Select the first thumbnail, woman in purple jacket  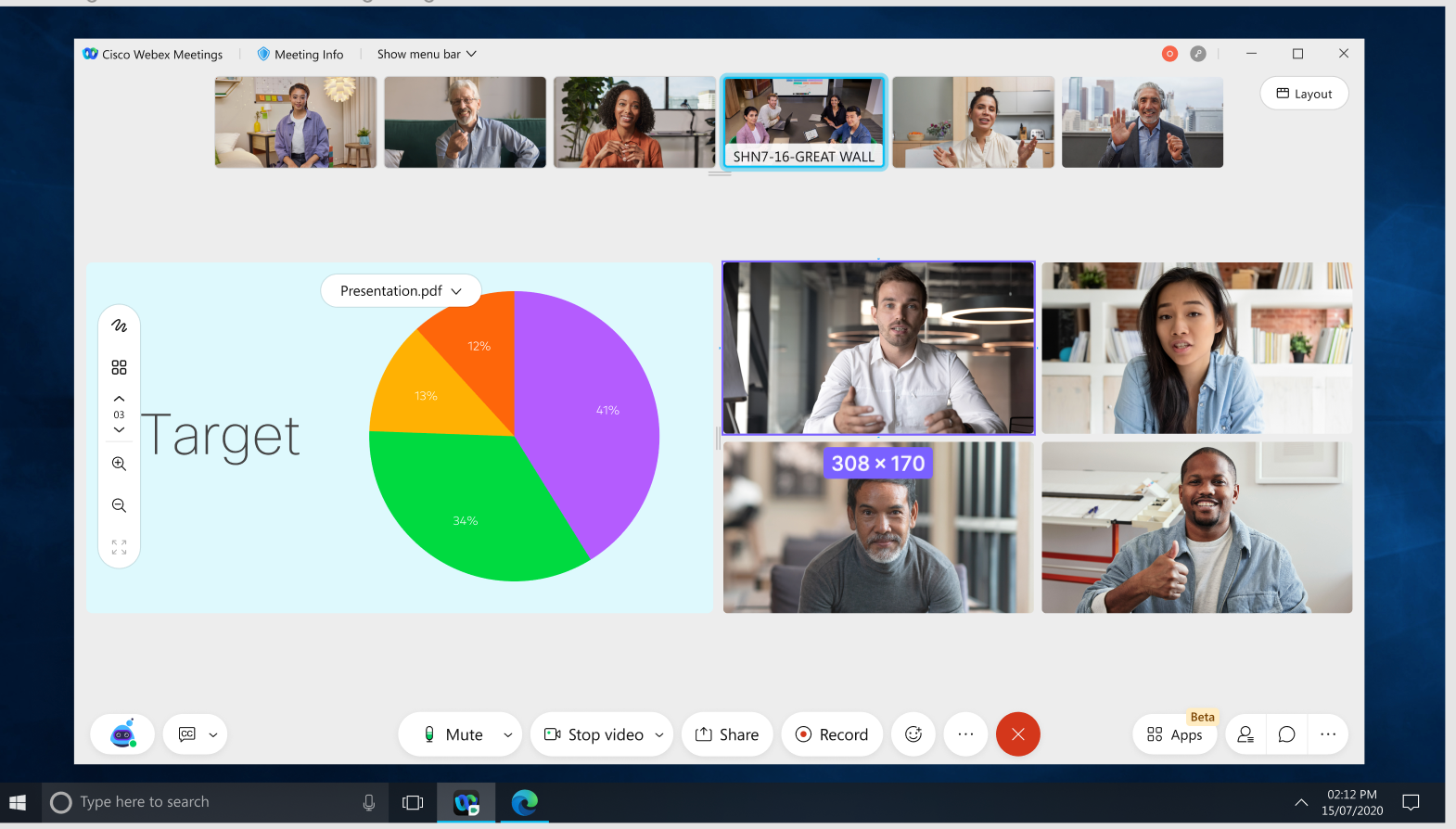point(296,122)
